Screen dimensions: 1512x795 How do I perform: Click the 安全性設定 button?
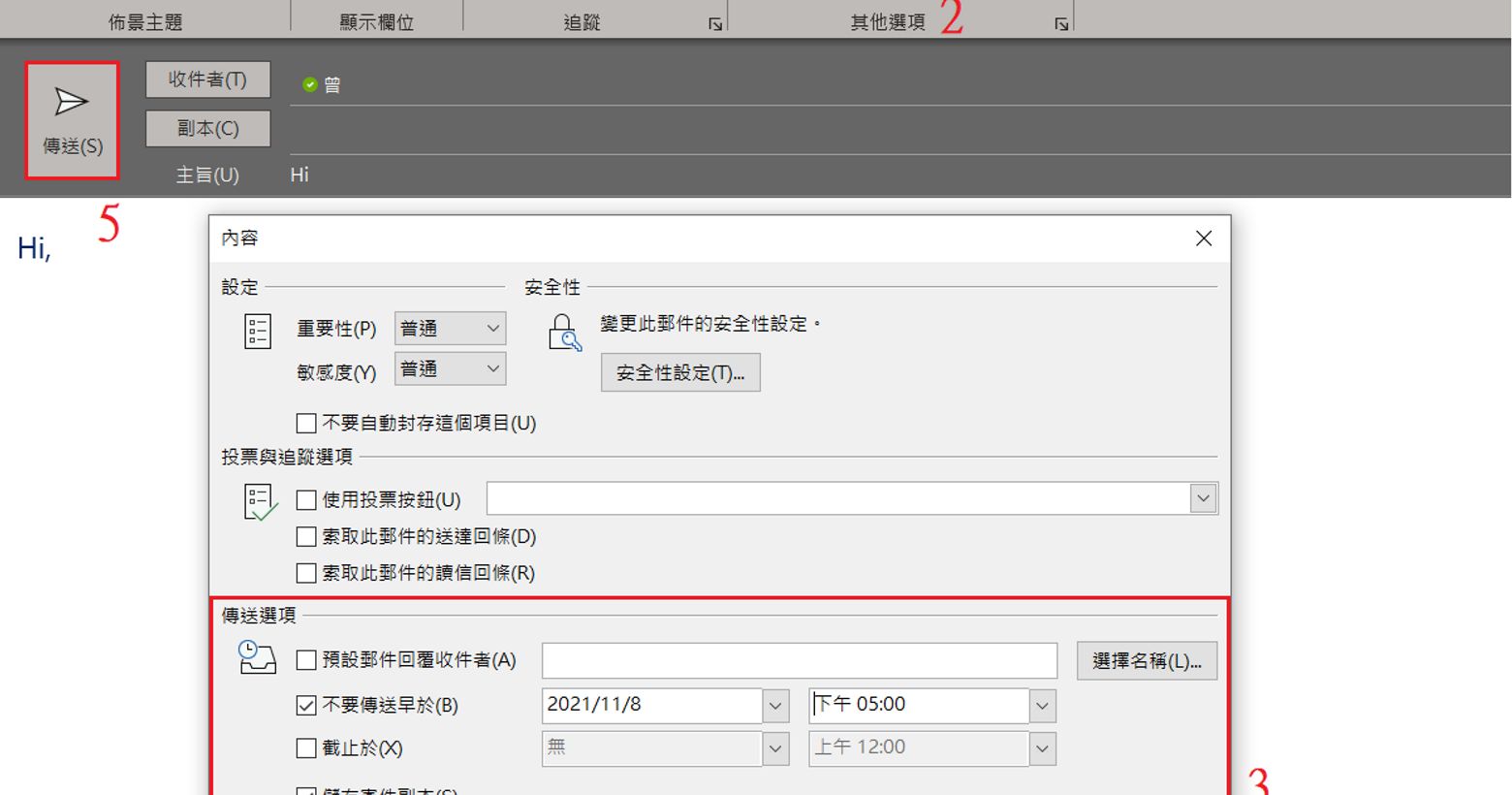(680, 373)
